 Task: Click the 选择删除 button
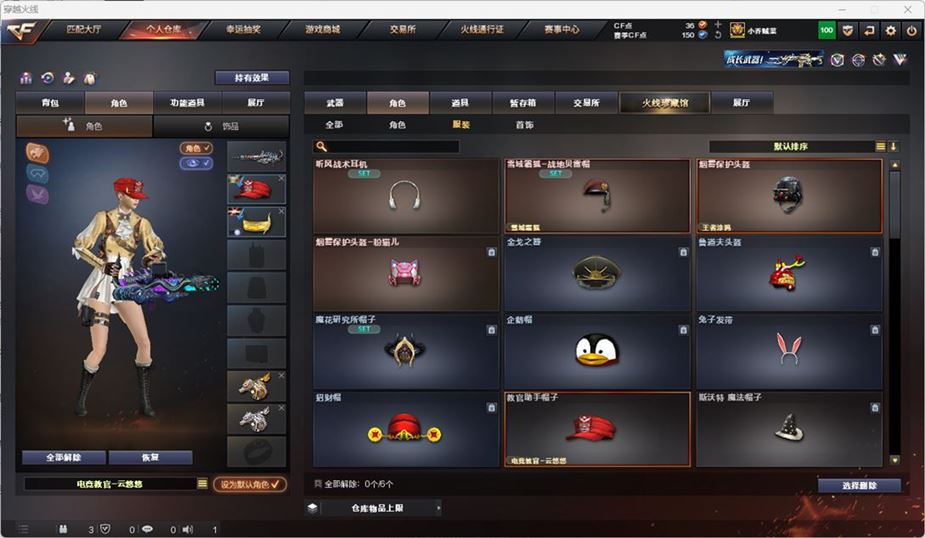[859, 485]
